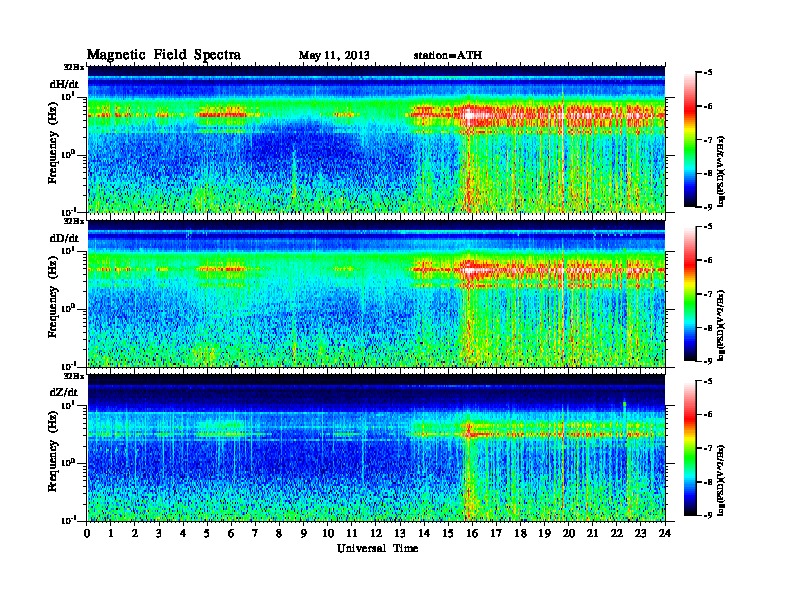The image size is (792, 612).
Task: Click time axis tick label "8"
Action: click(x=279, y=533)
